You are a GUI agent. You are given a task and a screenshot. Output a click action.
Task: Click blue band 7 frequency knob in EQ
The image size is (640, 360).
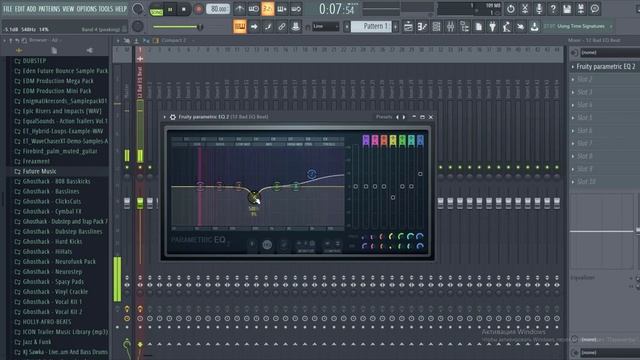pos(420,236)
